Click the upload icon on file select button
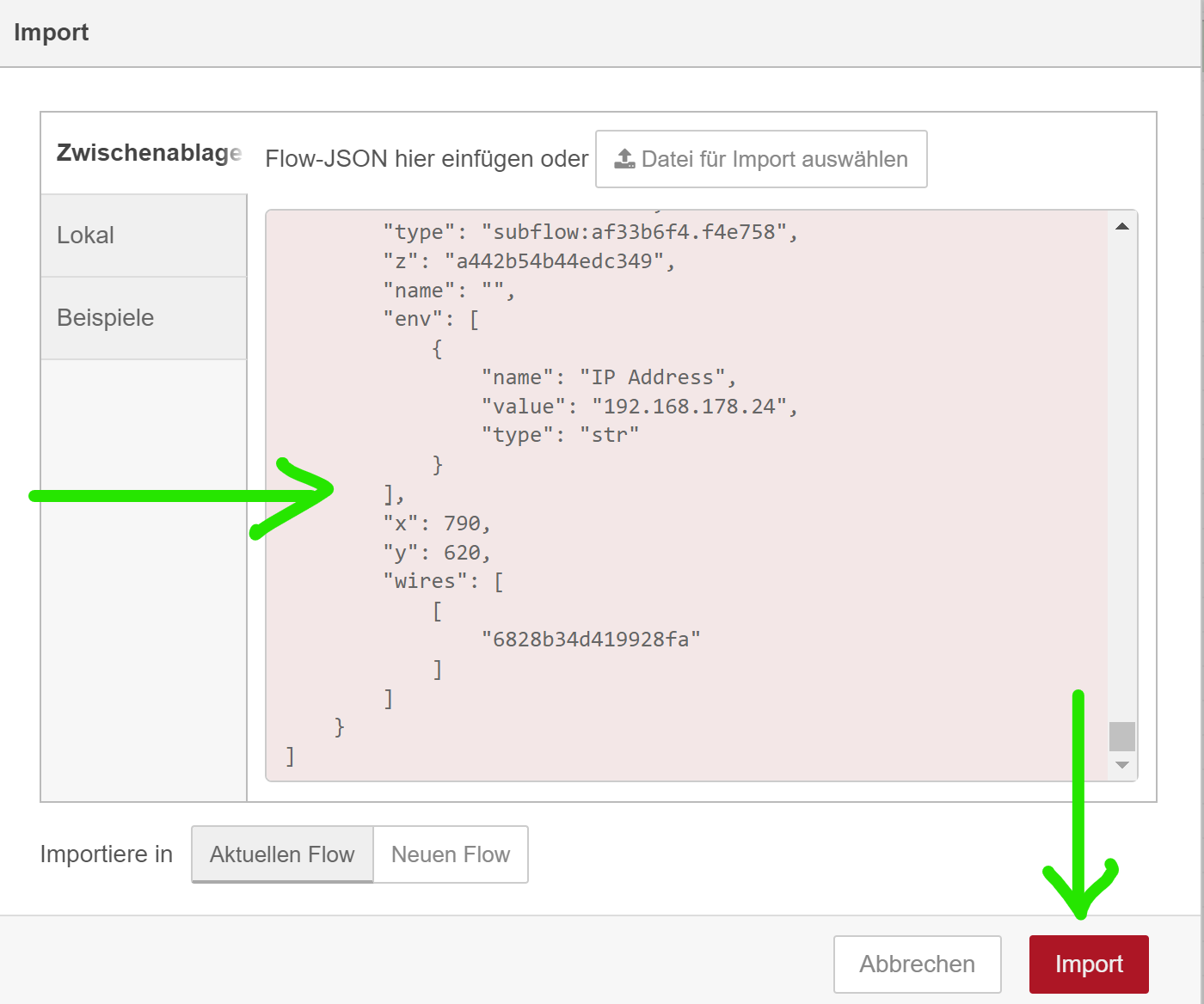The width and height of the screenshot is (1204, 1004). coord(625,159)
